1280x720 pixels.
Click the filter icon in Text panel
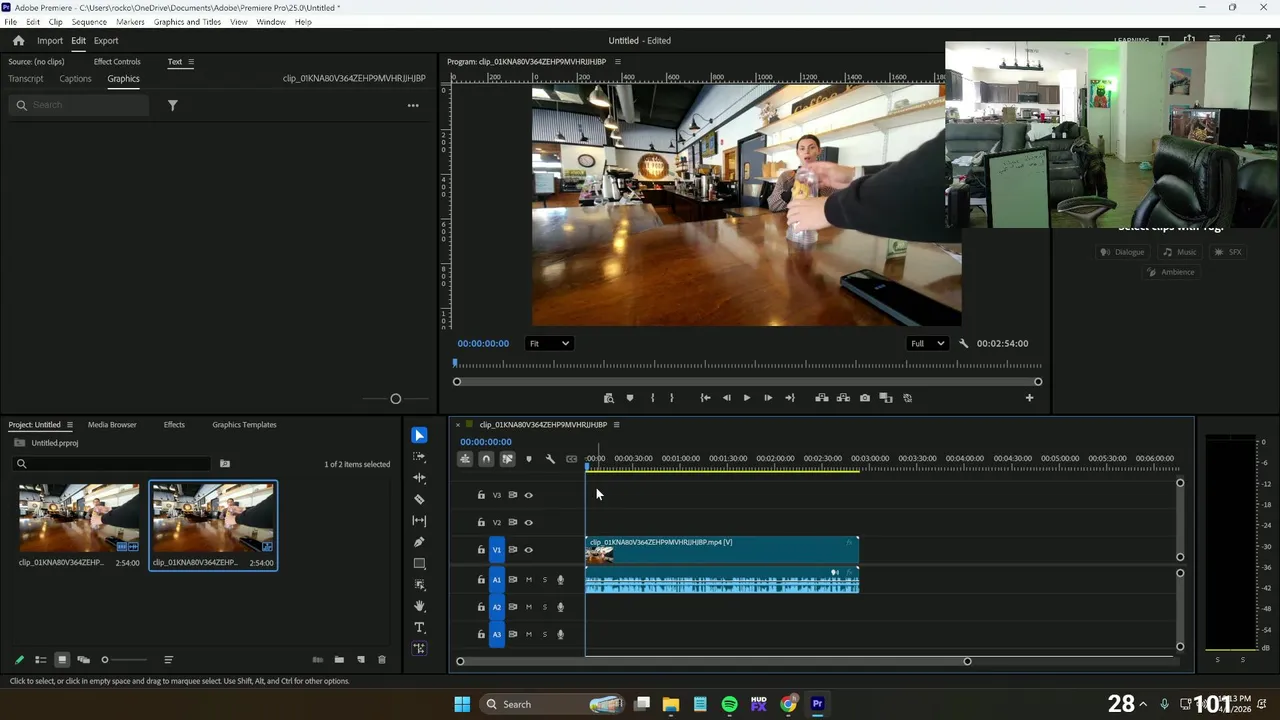172,105
